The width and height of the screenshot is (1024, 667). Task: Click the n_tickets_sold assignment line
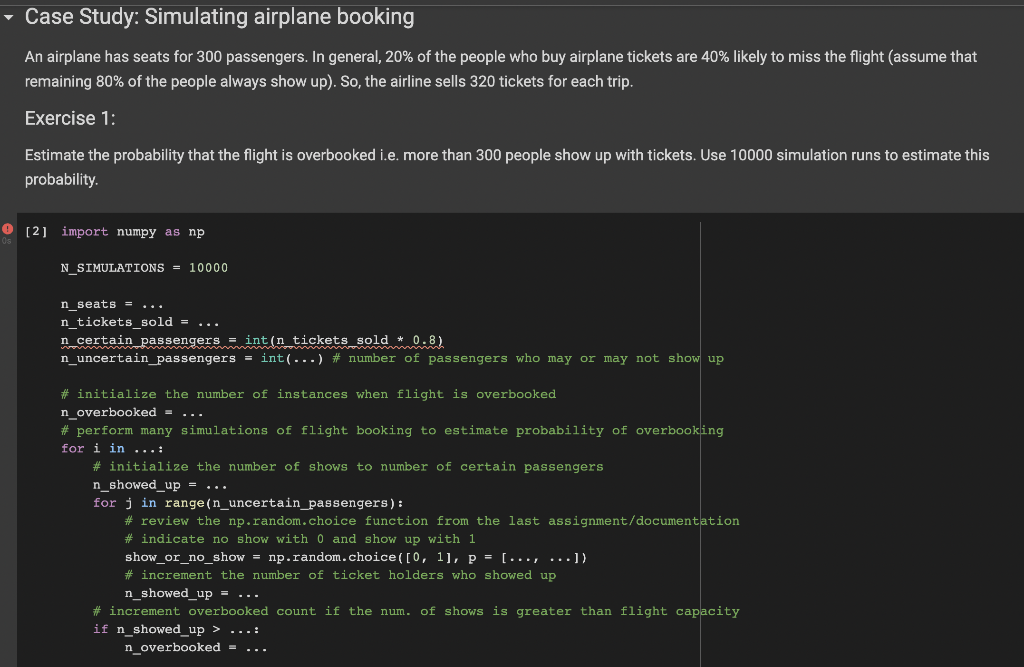click(x=124, y=321)
